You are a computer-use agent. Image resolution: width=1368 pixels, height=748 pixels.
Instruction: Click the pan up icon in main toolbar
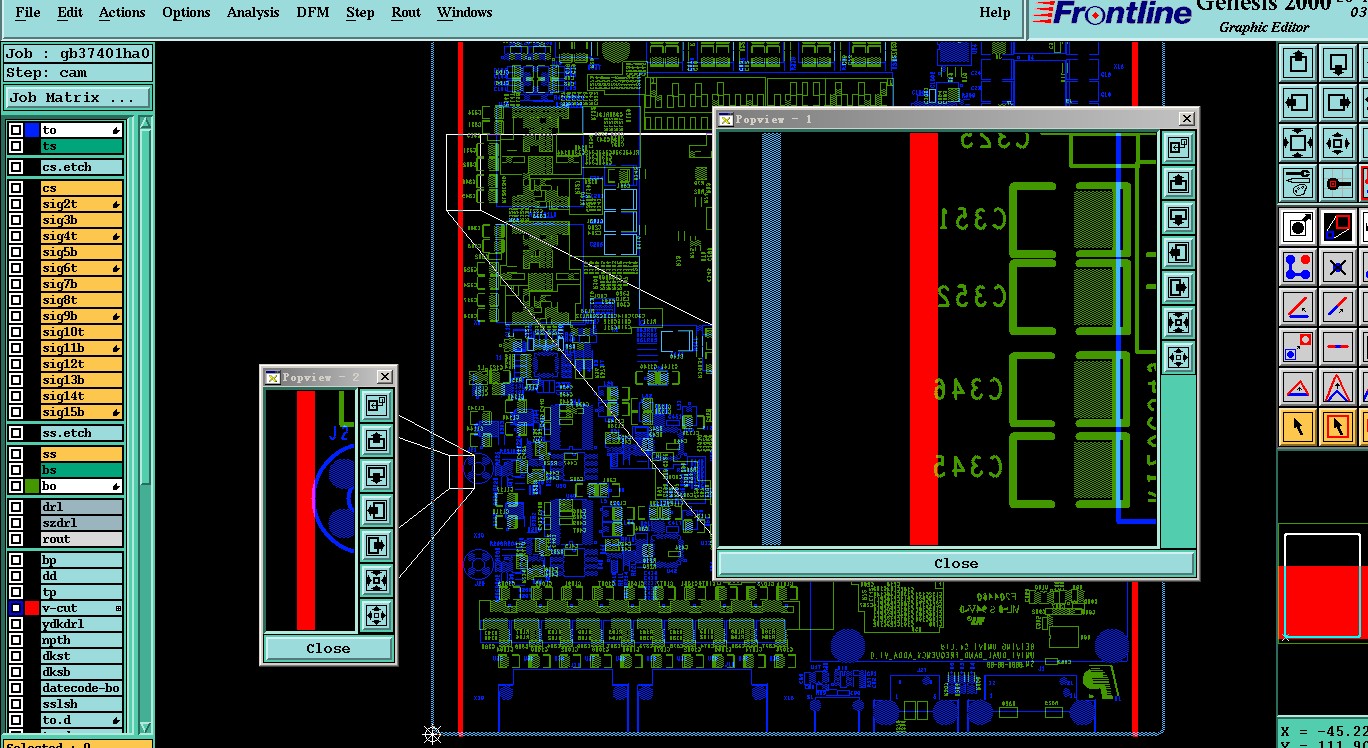click(1298, 62)
